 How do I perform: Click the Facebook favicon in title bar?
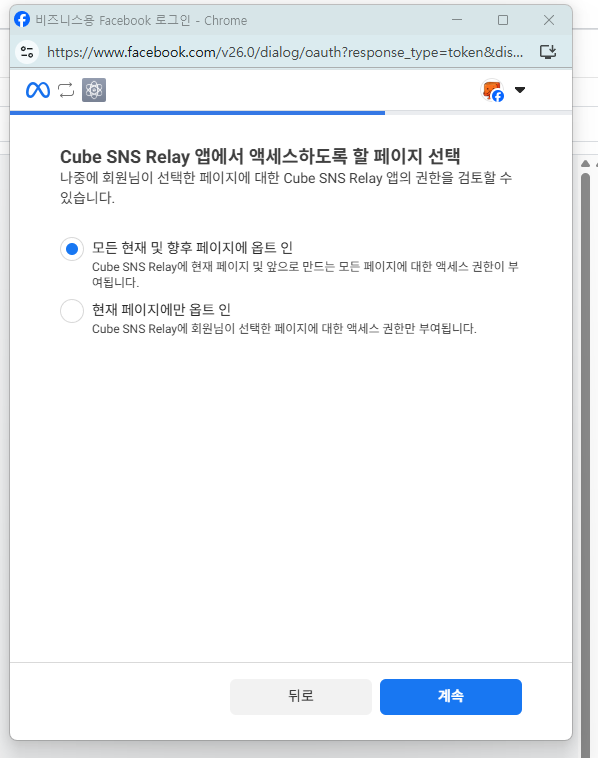(22, 19)
